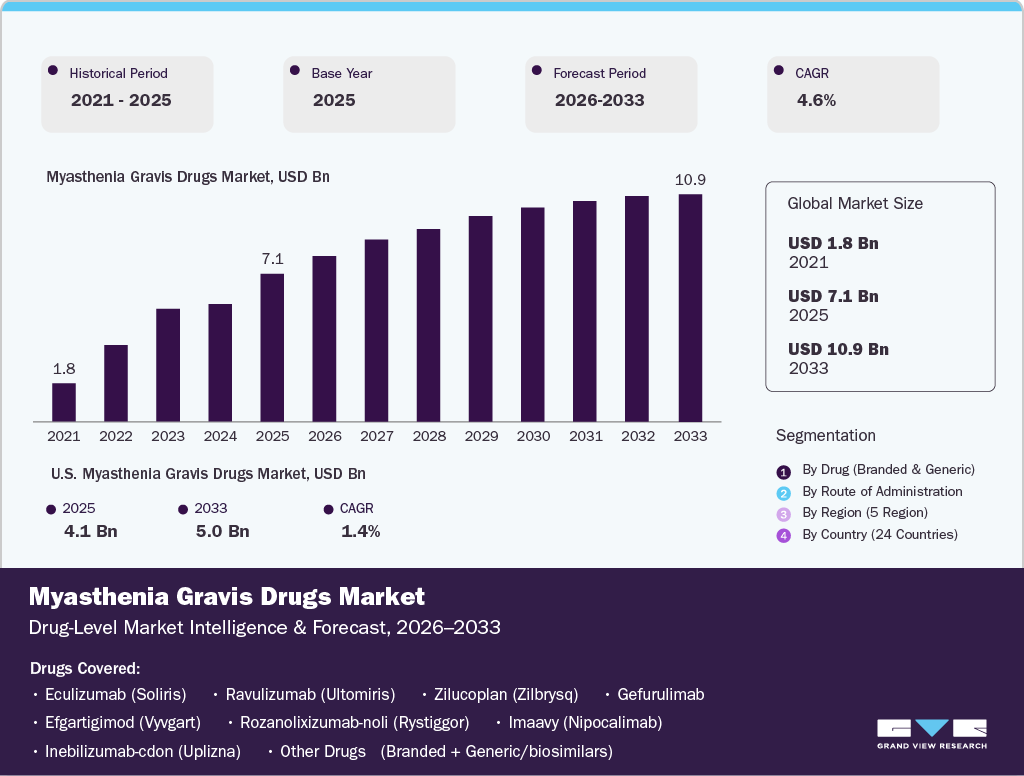The width and height of the screenshot is (1024, 776).
Task: Click Eculizumab (Soliris) drug entry
Action: click(x=116, y=694)
